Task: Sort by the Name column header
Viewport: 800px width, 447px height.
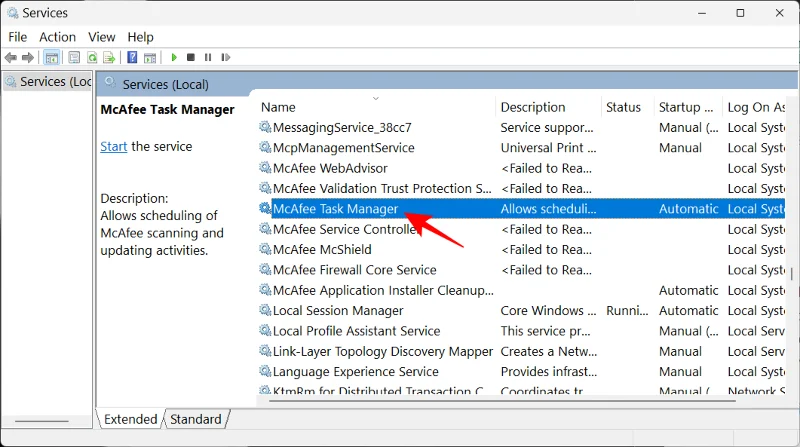Action: point(376,107)
